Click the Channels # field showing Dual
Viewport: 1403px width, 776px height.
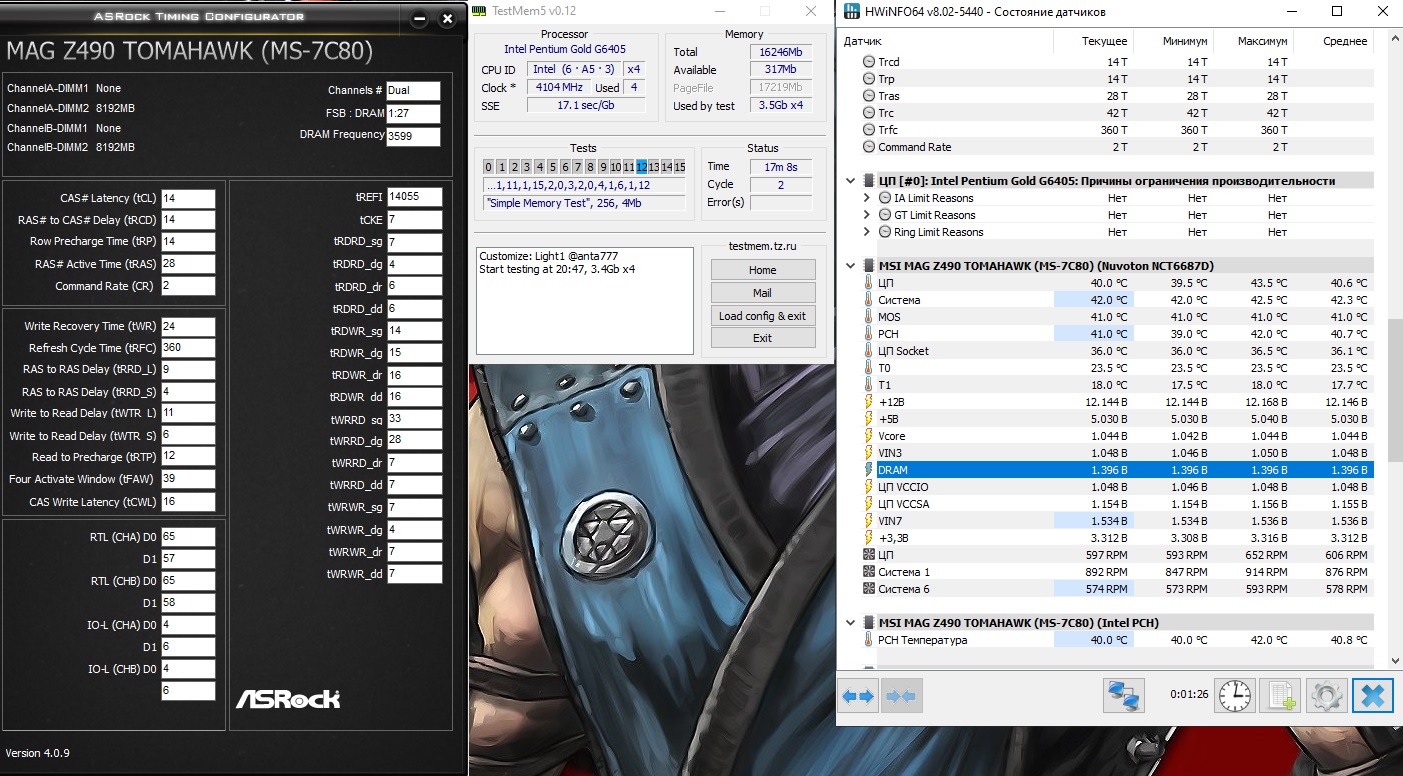414,91
